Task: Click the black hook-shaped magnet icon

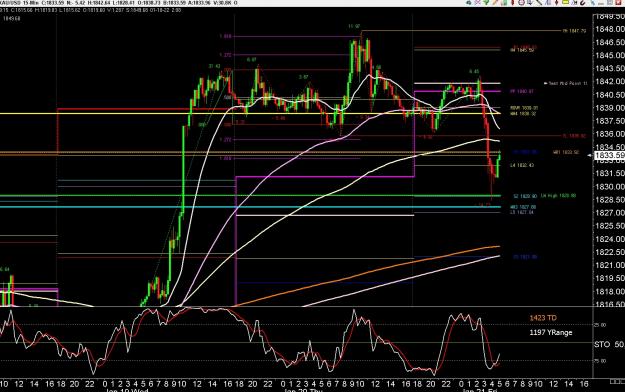Action: (x=583, y=2)
